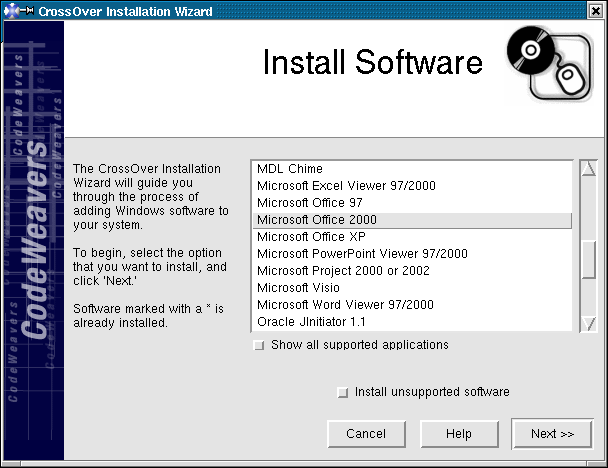Screen dimensions: 608x468
Task: Click the software list scrollbar thumb
Action: (589, 258)
